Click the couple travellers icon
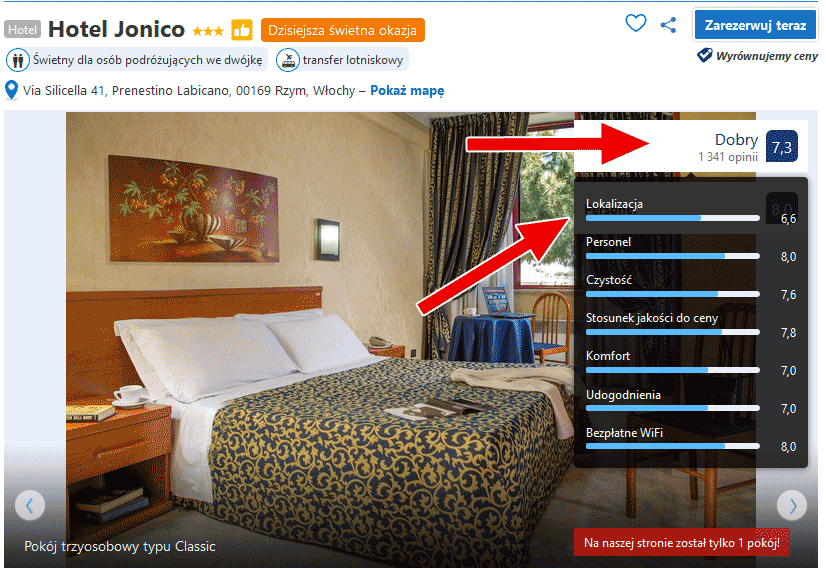 point(17,60)
